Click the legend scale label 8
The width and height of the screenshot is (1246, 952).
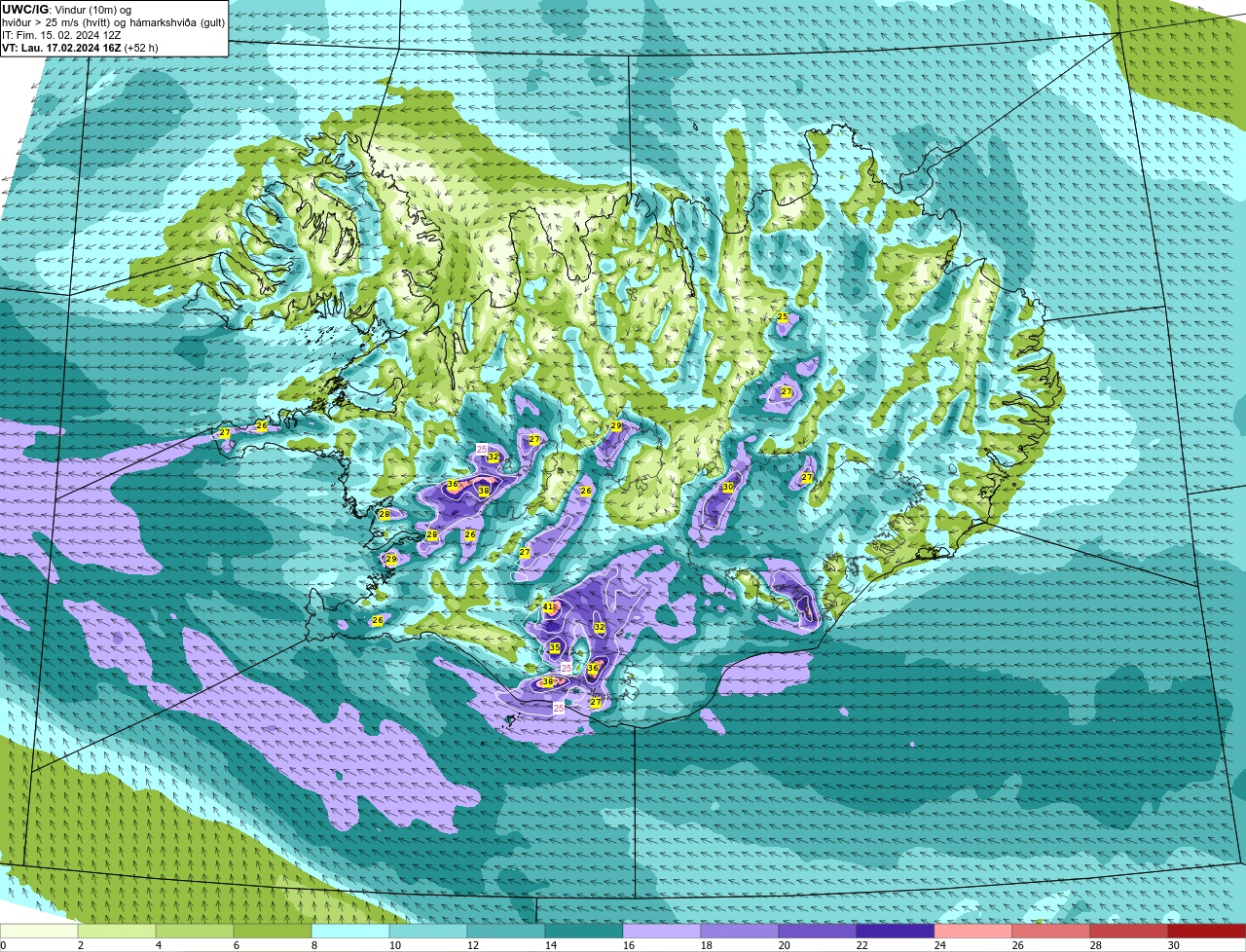(x=314, y=945)
